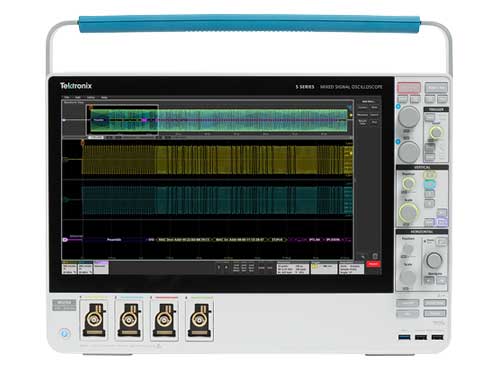Click the Measure button in the Add New panel
The width and height of the screenshot is (500, 375).
click(x=363, y=115)
